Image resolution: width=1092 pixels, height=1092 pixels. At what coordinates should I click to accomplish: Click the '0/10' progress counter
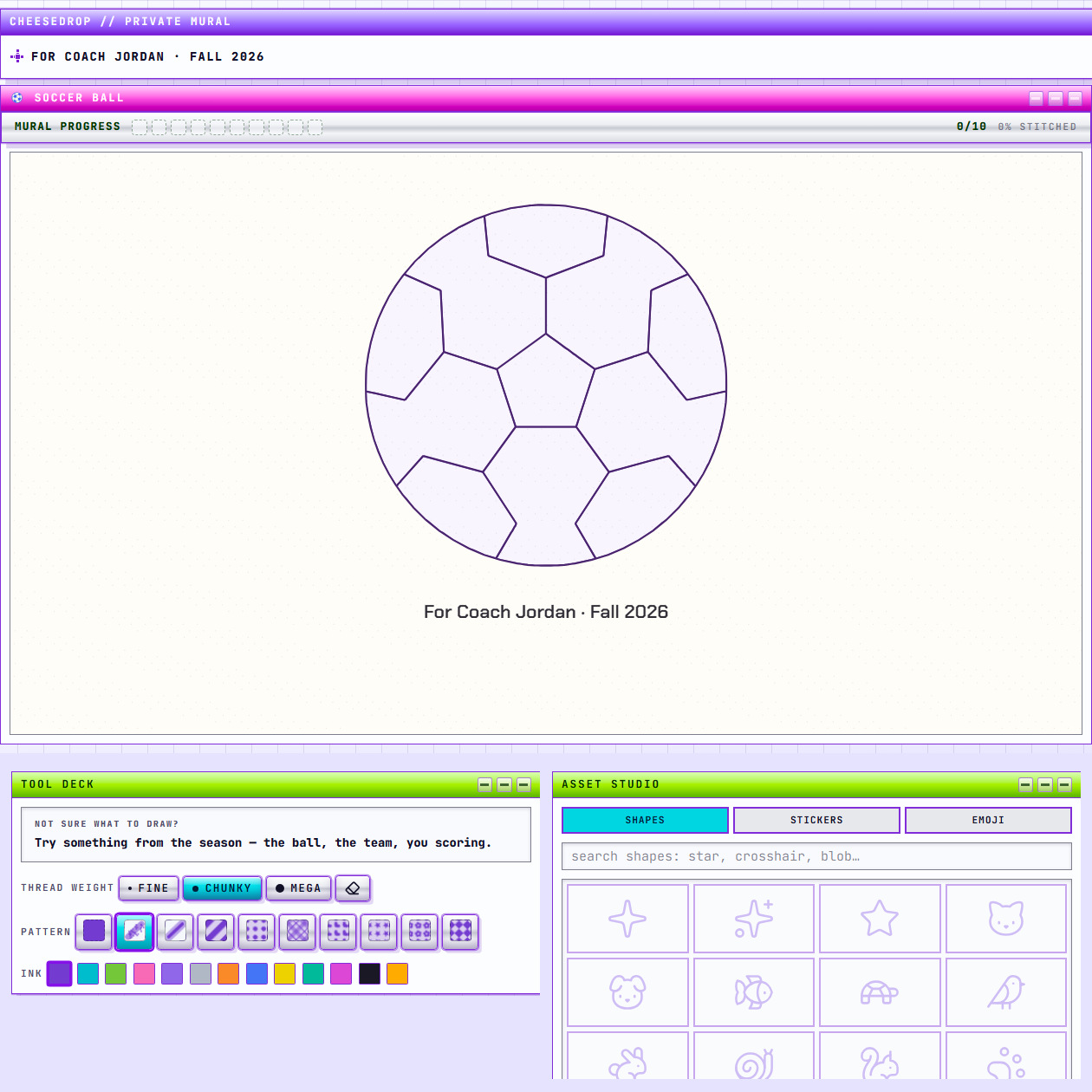coord(972,127)
